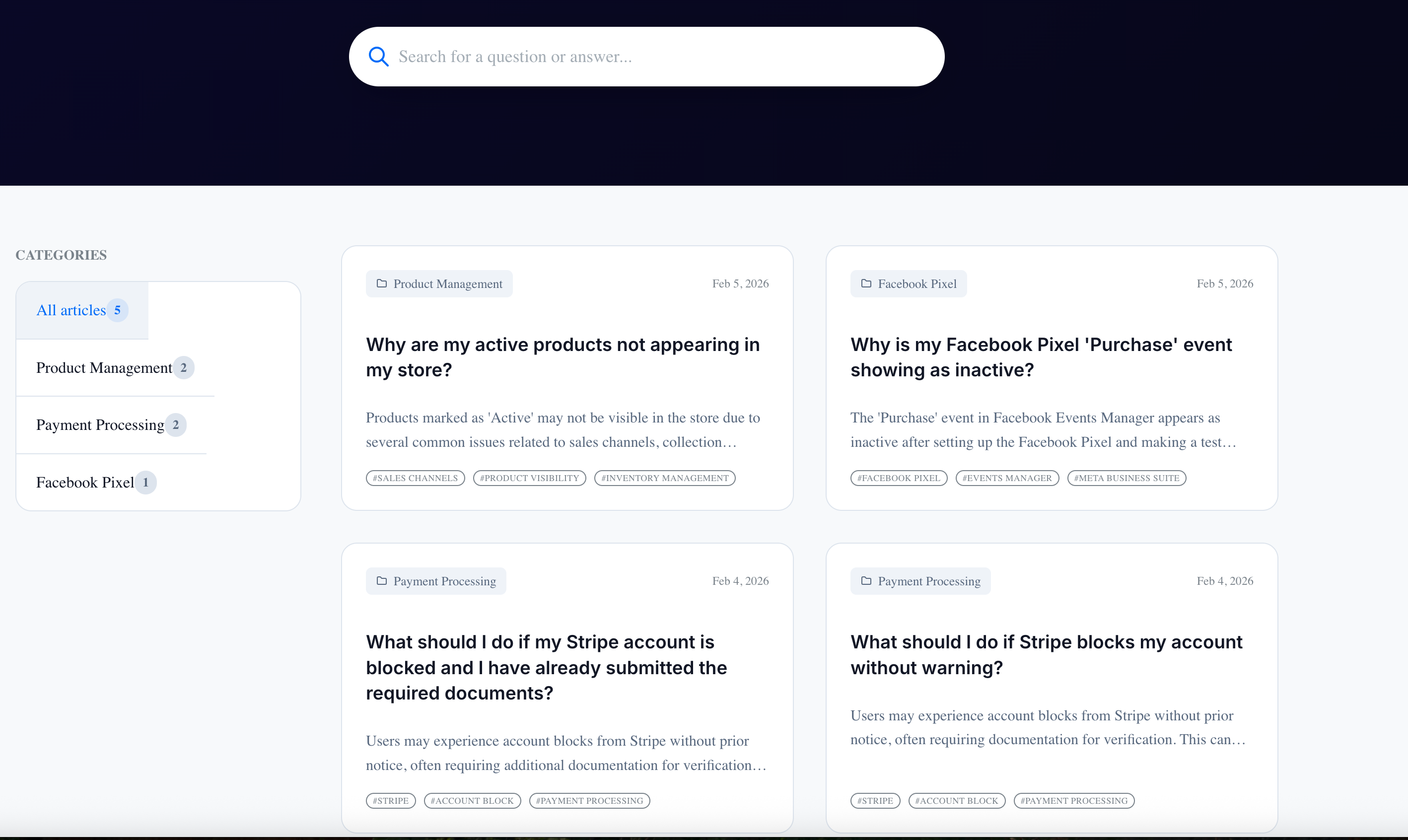Open the Facebook Pixel category in sidebar
Image resolution: width=1408 pixels, height=840 pixels.
point(85,482)
